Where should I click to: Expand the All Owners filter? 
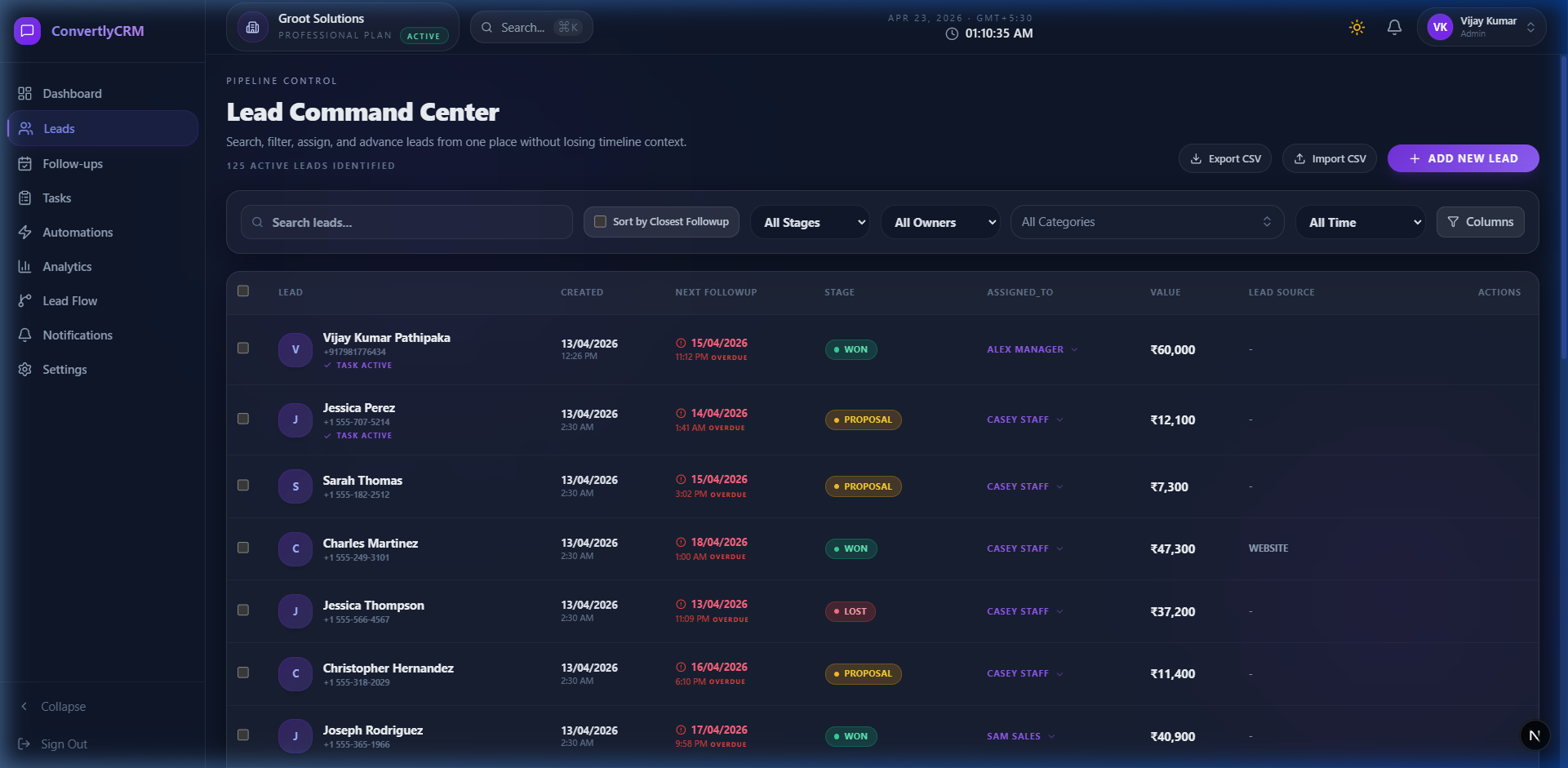click(x=940, y=222)
